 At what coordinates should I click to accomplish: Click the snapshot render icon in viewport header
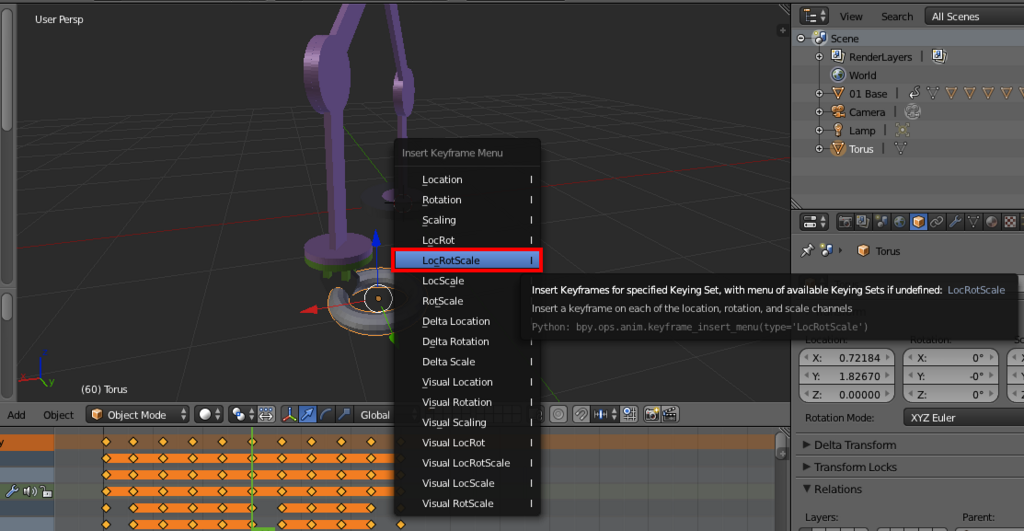pos(651,414)
